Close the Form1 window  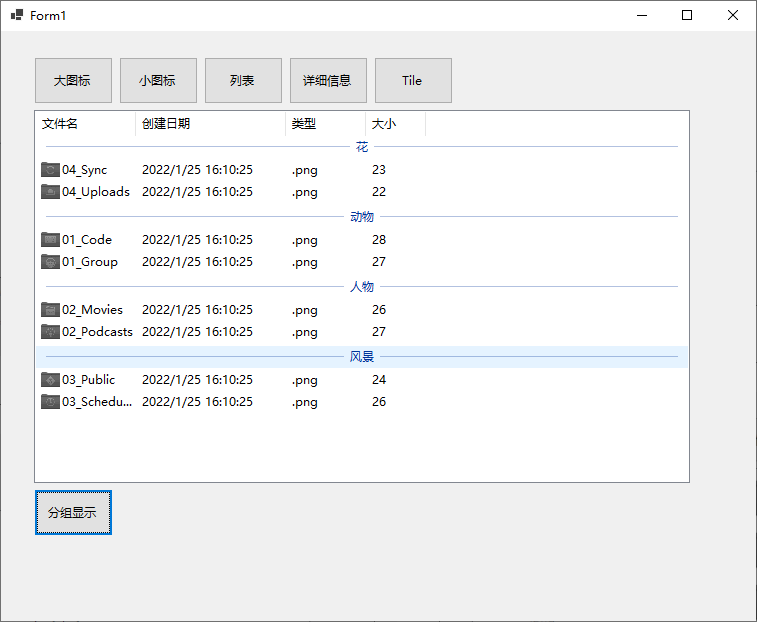tap(733, 15)
